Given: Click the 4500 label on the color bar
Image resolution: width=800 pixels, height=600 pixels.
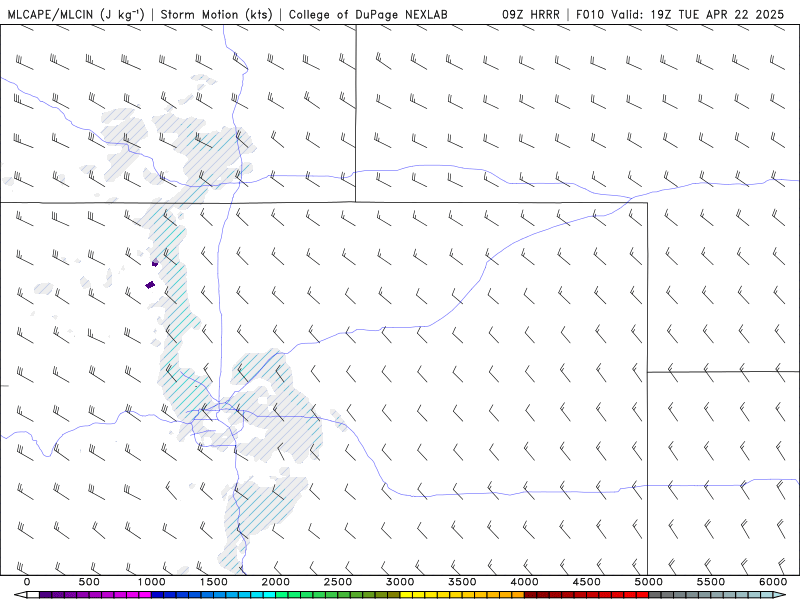Looking at the screenshot, I should click(587, 582).
